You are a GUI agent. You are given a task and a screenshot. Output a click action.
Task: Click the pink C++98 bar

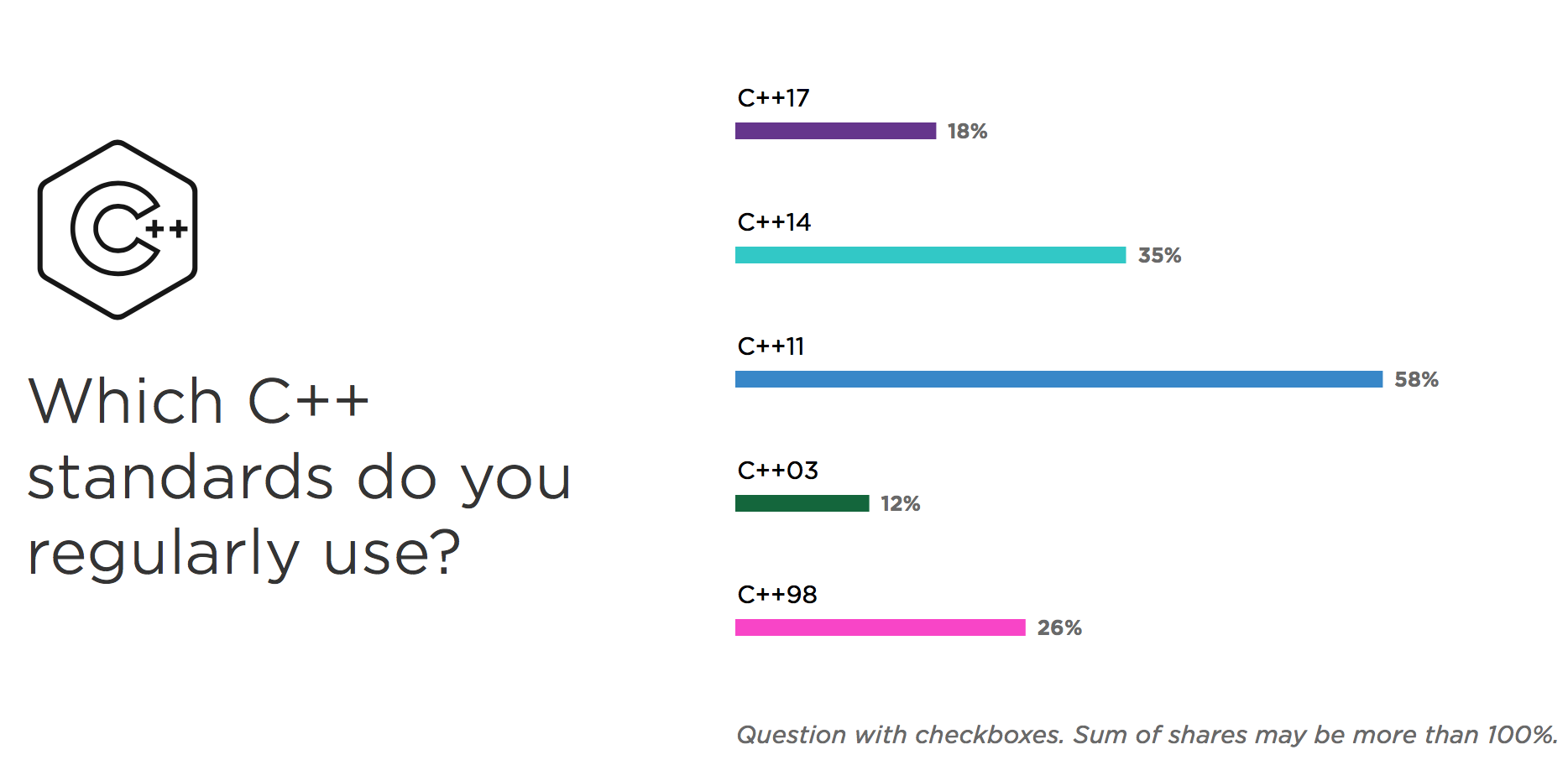[x=880, y=627]
